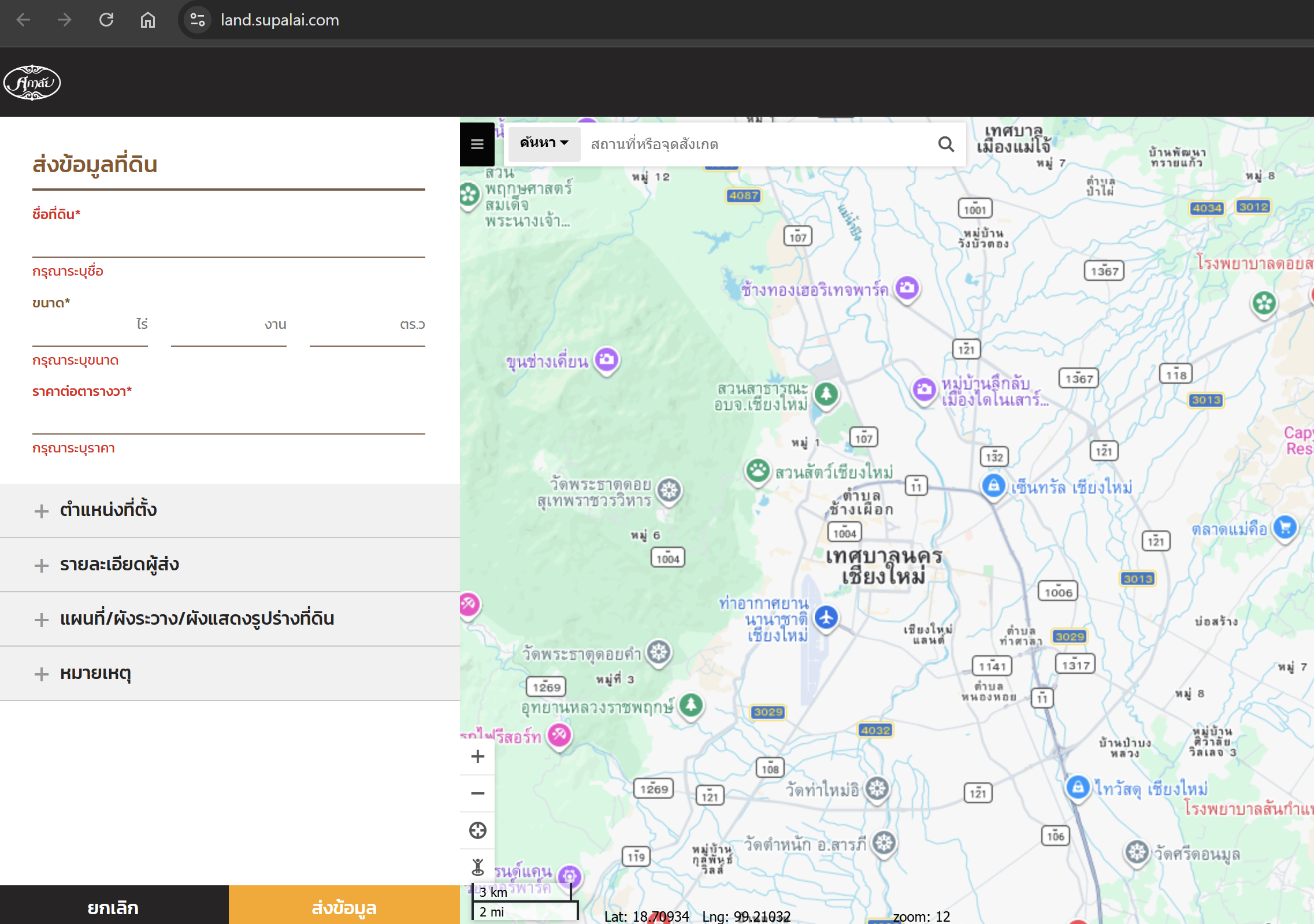Click the Chiang Mai airport map marker
Image resolution: width=1314 pixels, height=924 pixels.
[x=826, y=617]
